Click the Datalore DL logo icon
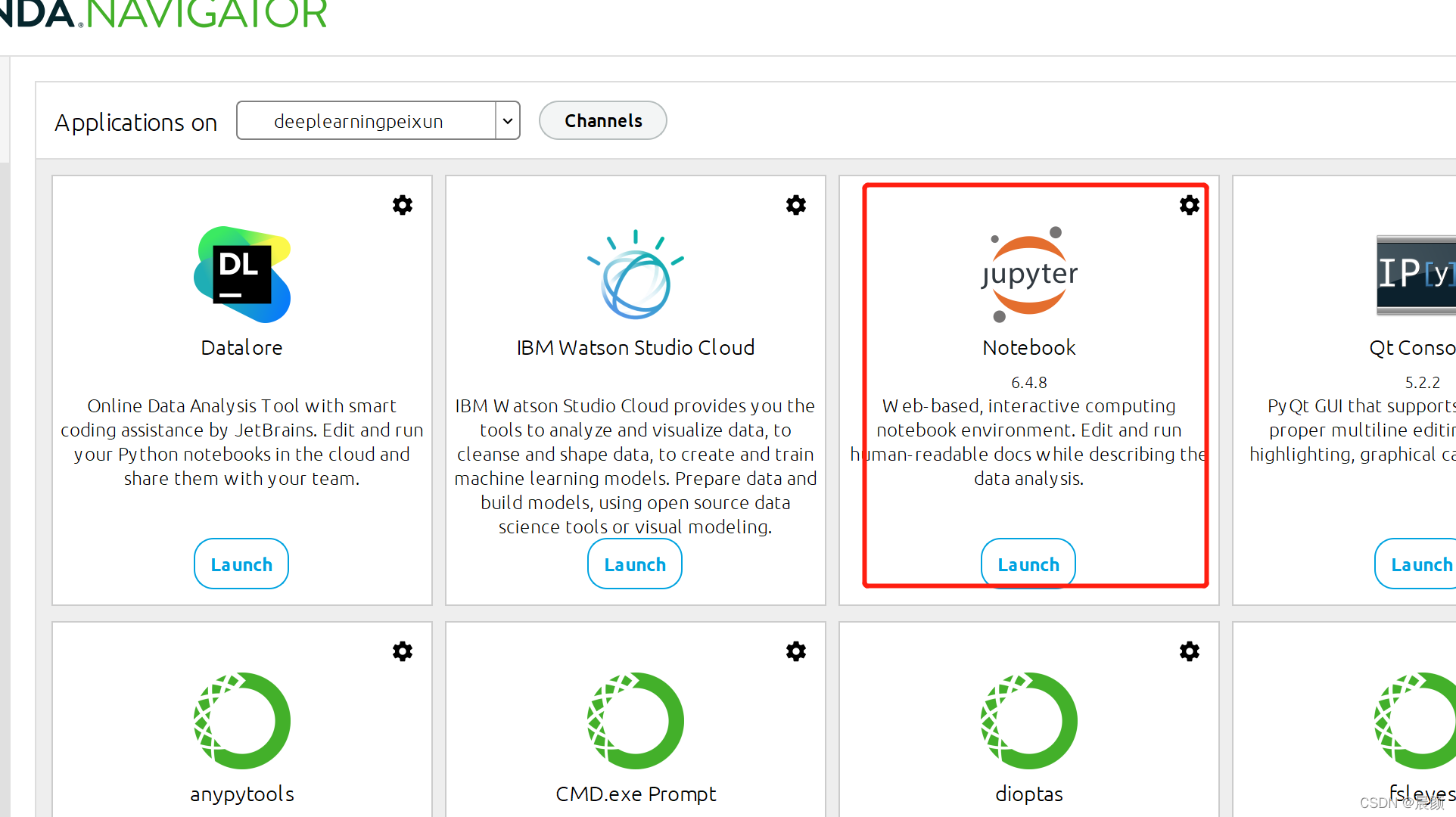The width and height of the screenshot is (1456, 817). click(x=242, y=275)
